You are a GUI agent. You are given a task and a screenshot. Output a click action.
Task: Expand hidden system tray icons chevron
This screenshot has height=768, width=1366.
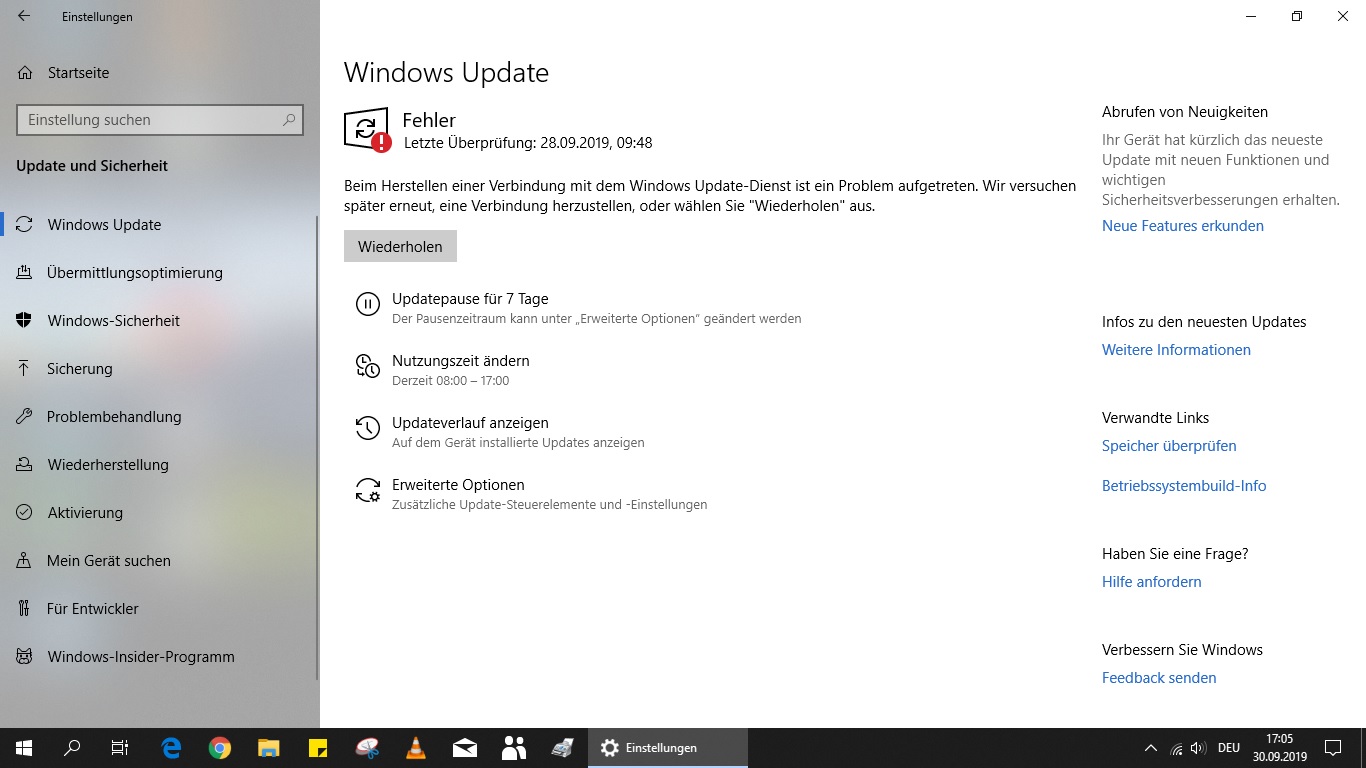click(1151, 748)
